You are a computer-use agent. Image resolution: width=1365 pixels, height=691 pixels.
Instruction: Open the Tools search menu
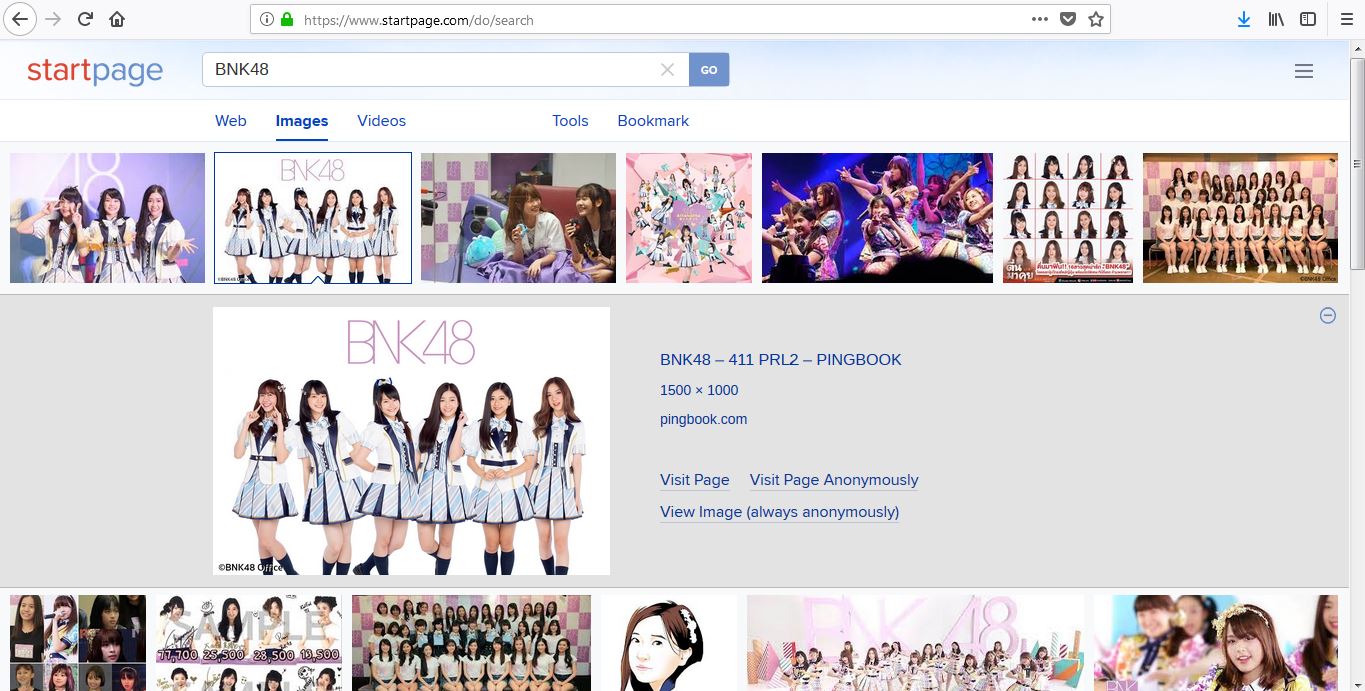pyautogui.click(x=569, y=120)
